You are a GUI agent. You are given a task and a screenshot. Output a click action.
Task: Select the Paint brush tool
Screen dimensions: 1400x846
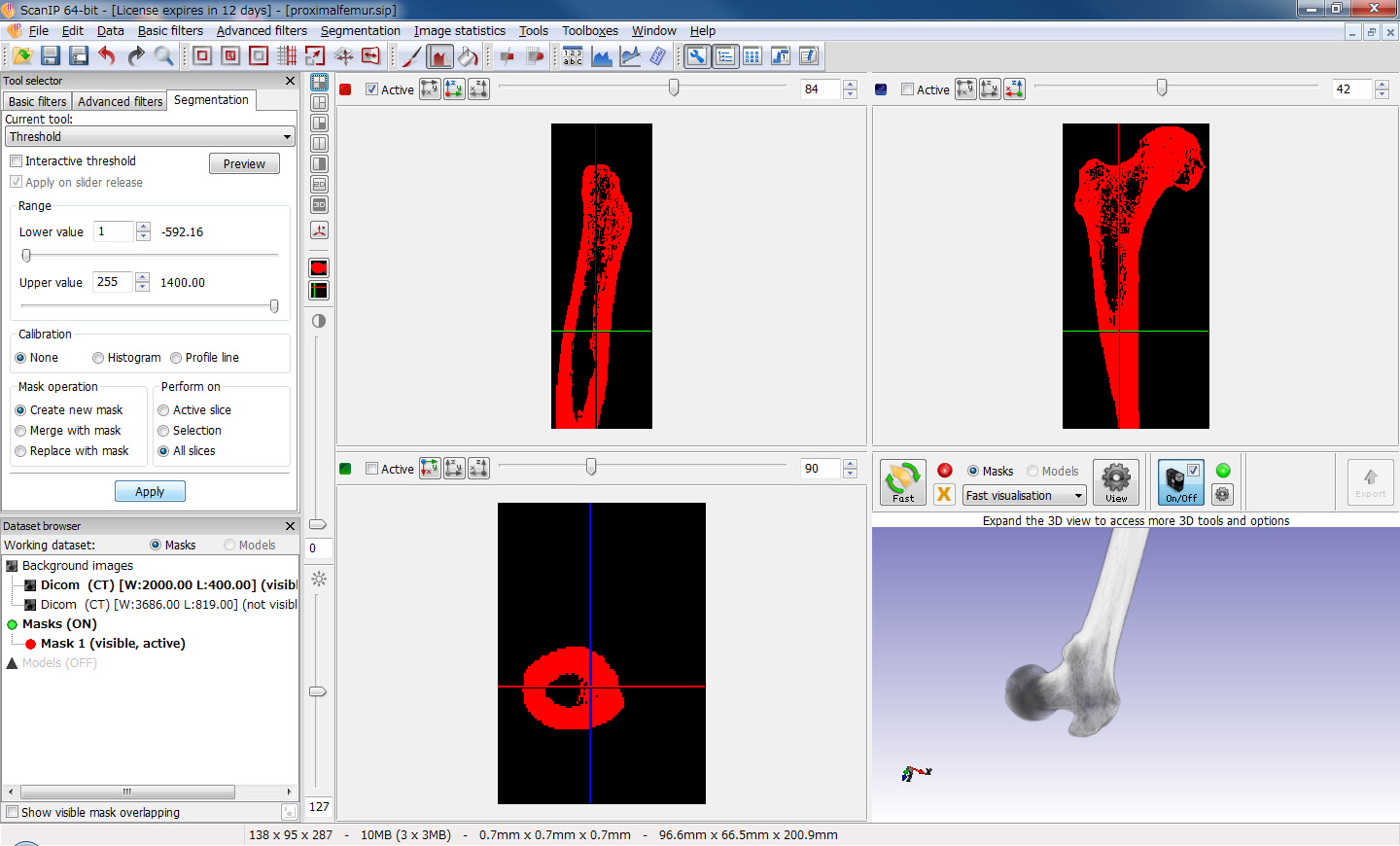click(411, 56)
